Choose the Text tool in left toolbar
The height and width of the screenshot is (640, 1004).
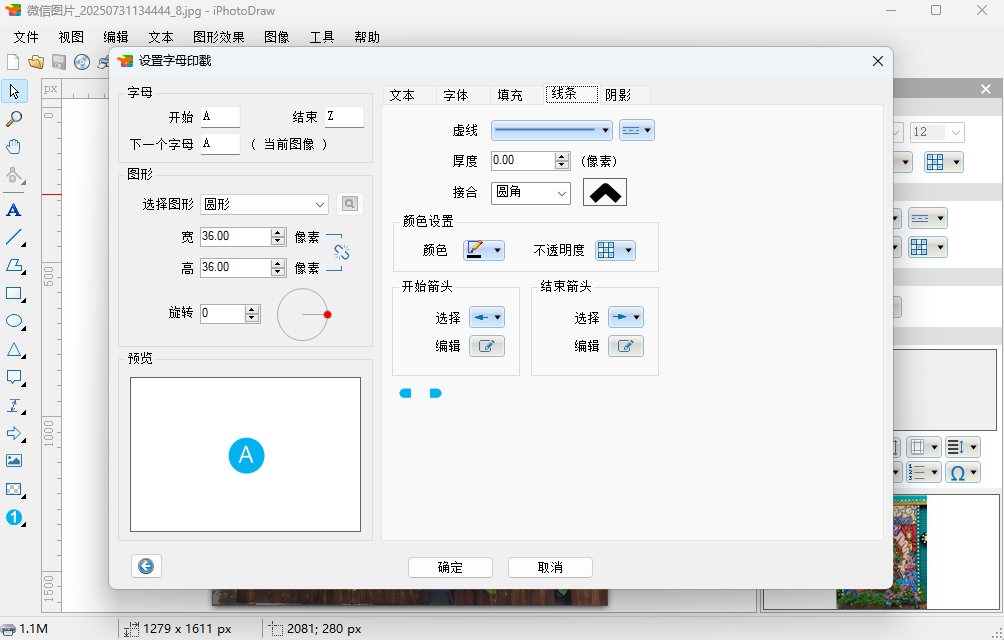pos(14,210)
